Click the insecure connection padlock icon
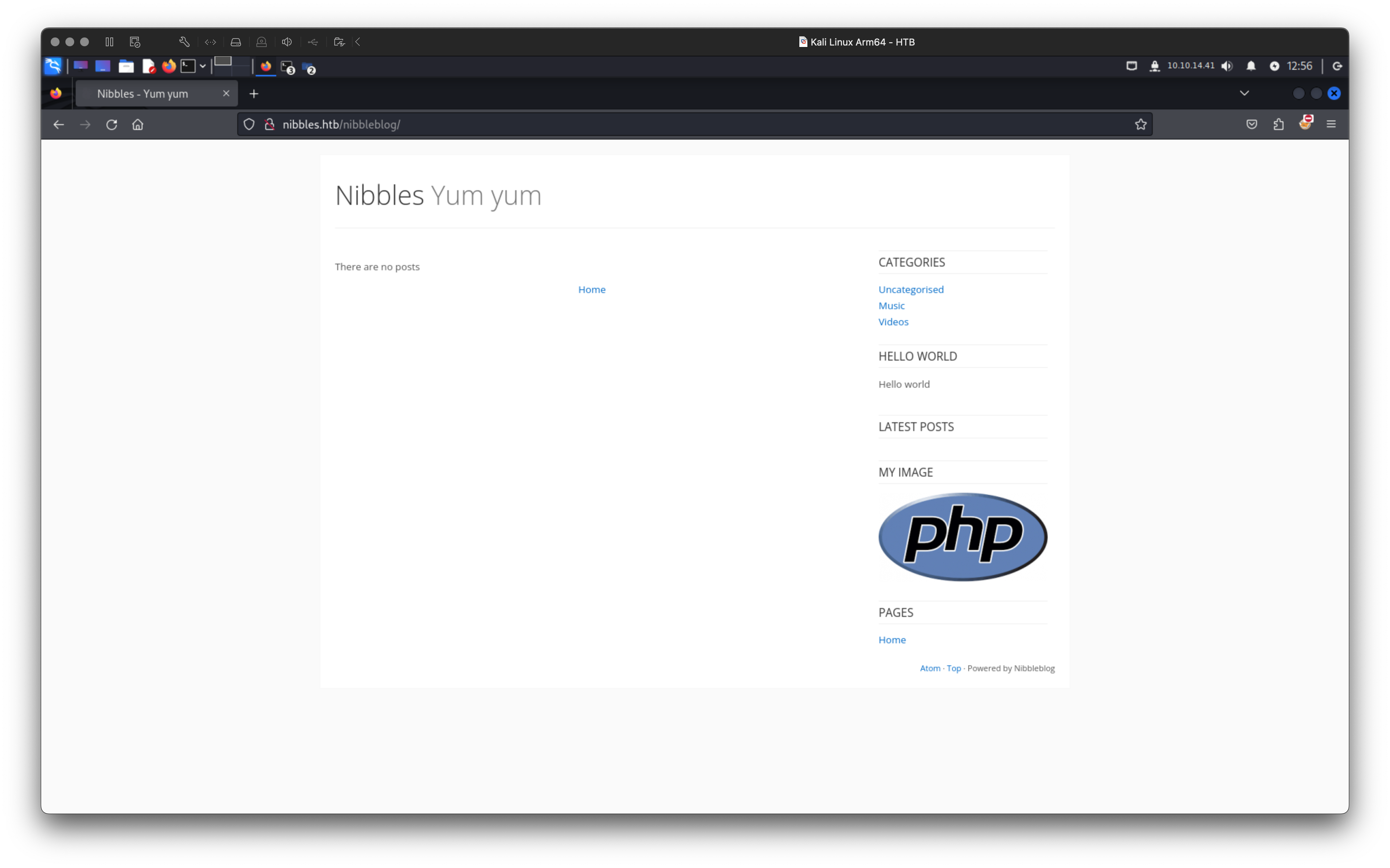The image size is (1390, 868). click(x=269, y=124)
